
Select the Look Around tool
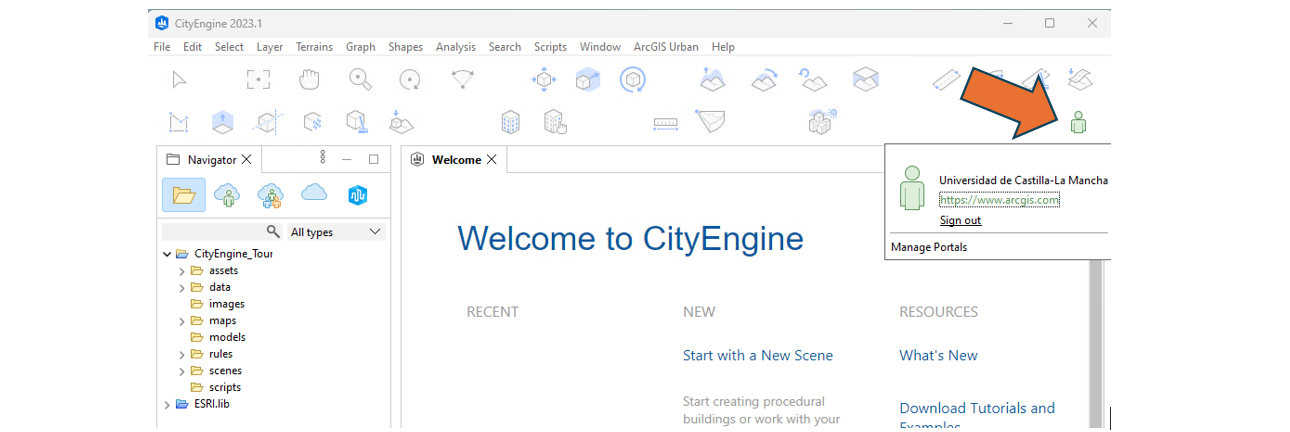[462, 79]
